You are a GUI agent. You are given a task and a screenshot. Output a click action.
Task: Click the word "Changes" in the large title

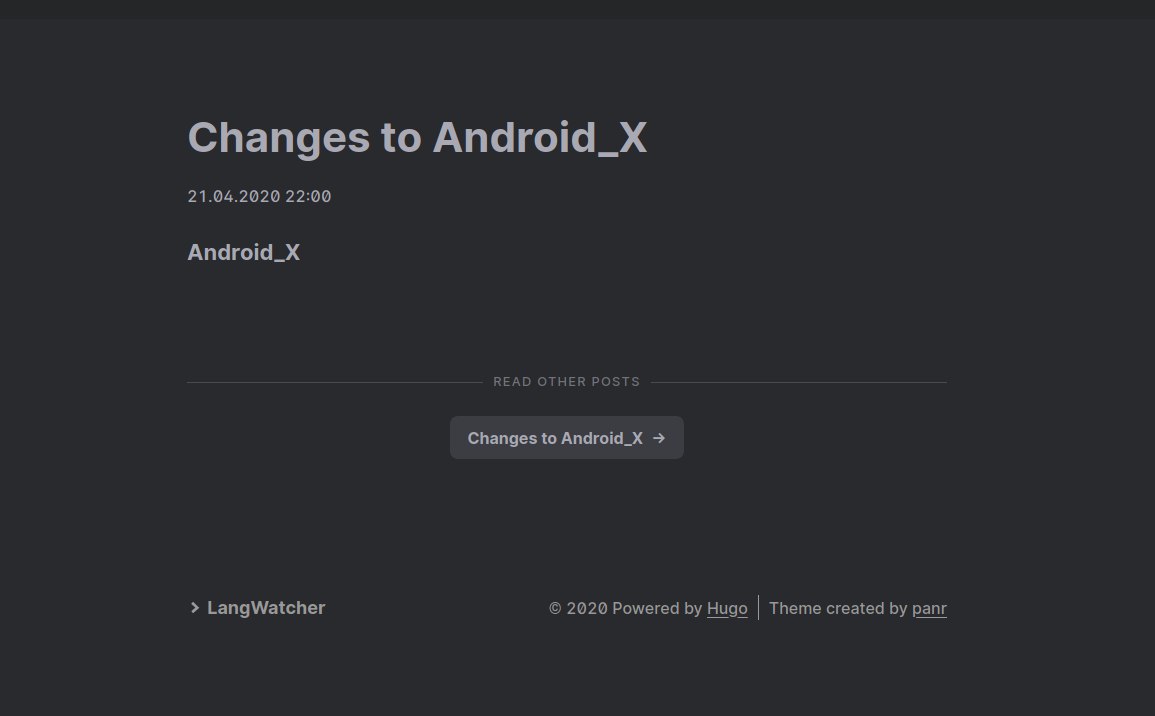[x=278, y=138]
